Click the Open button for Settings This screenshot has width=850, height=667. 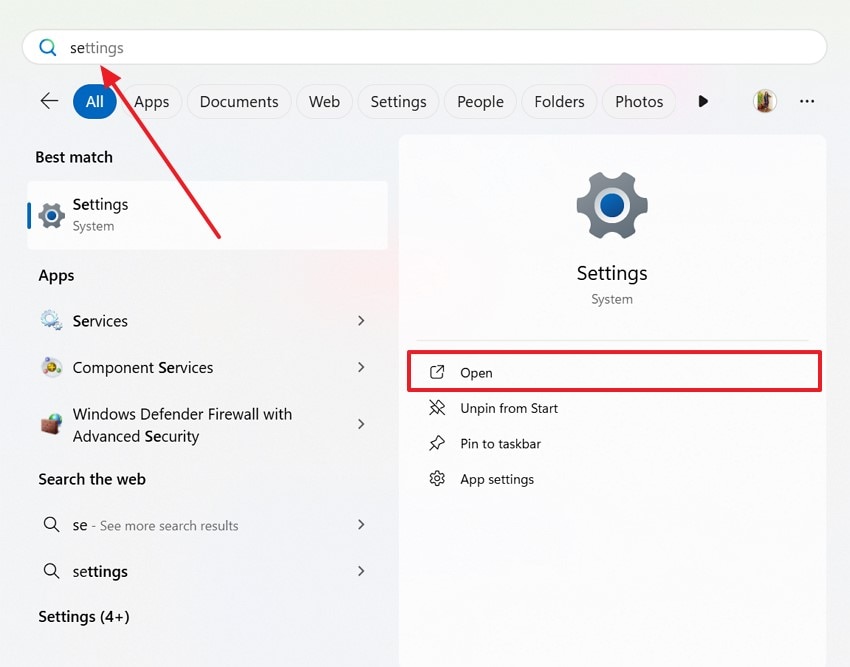coord(614,372)
